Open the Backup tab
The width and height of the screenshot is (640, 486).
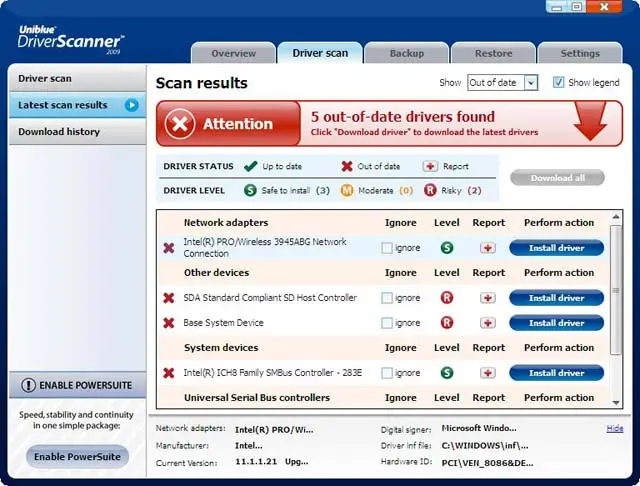pos(407,53)
